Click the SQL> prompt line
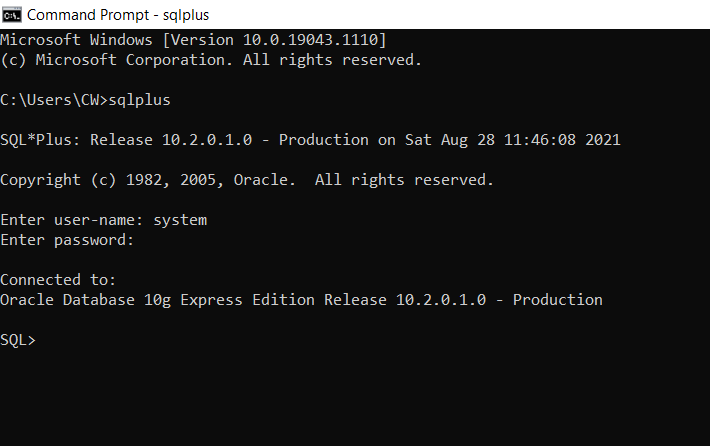This screenshot has width=710, height=446. point(18,340)
